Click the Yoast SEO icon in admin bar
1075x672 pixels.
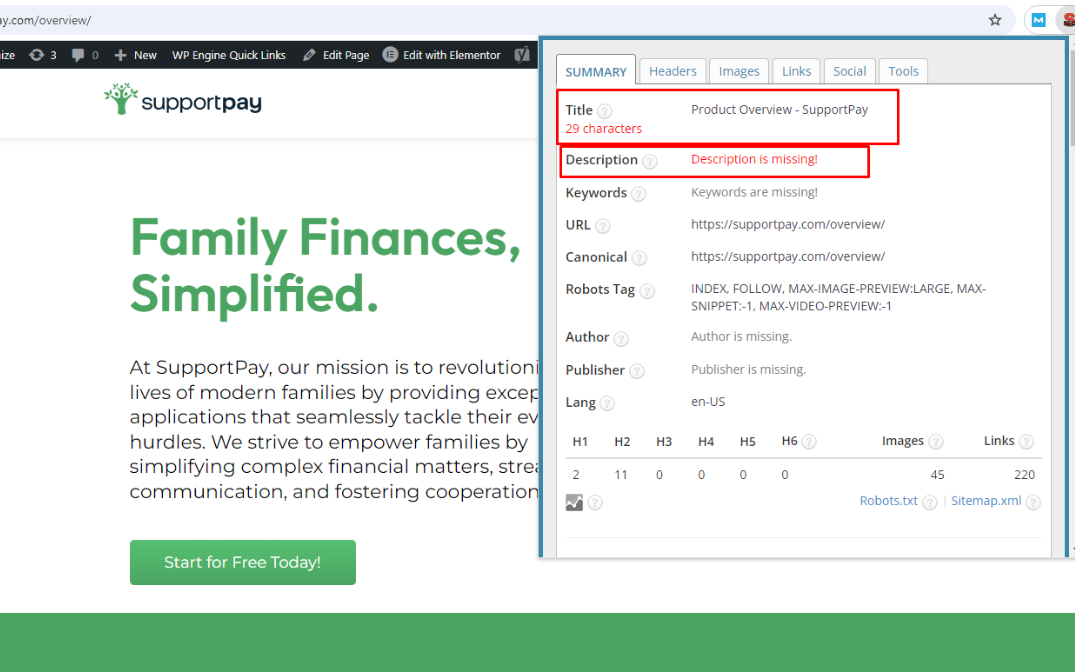[x=521, y=55]
